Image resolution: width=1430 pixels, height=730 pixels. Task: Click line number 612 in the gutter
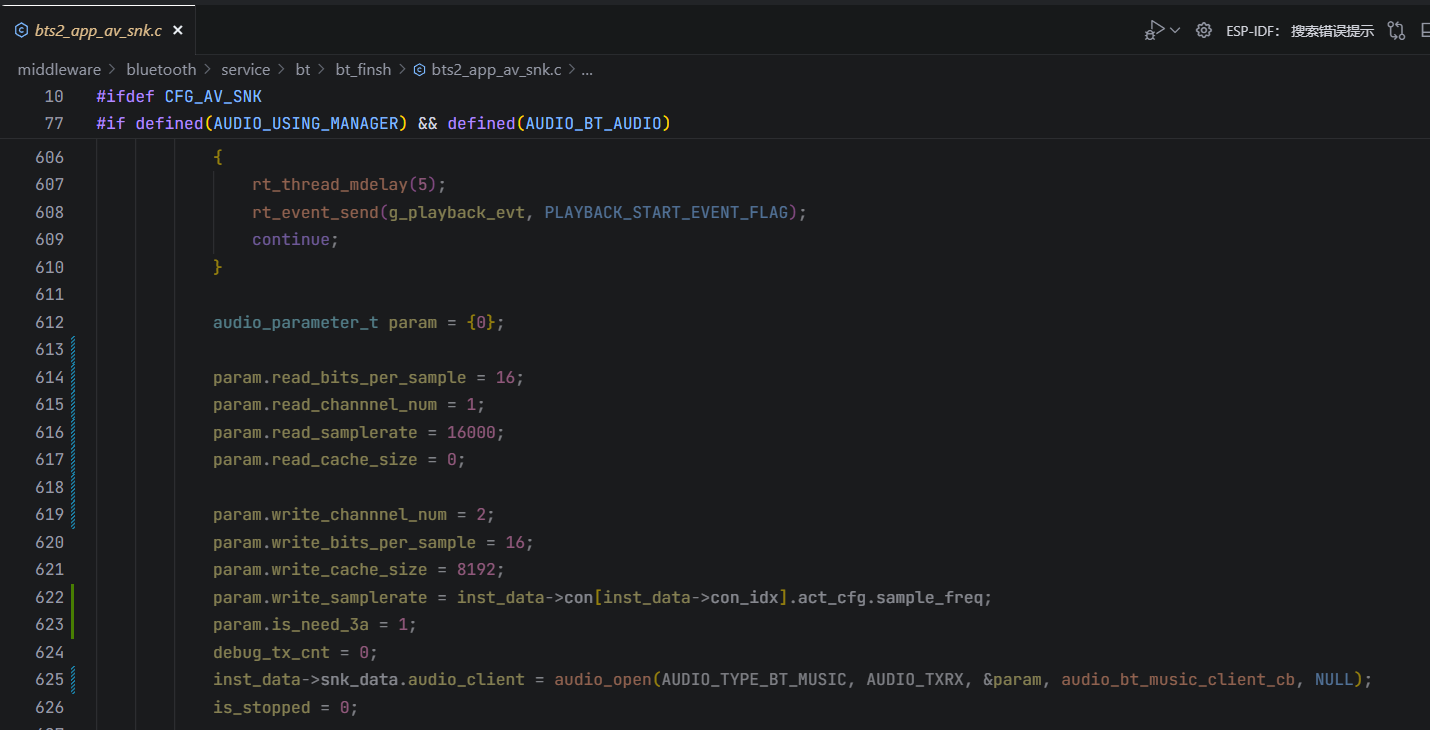point(49,322)
